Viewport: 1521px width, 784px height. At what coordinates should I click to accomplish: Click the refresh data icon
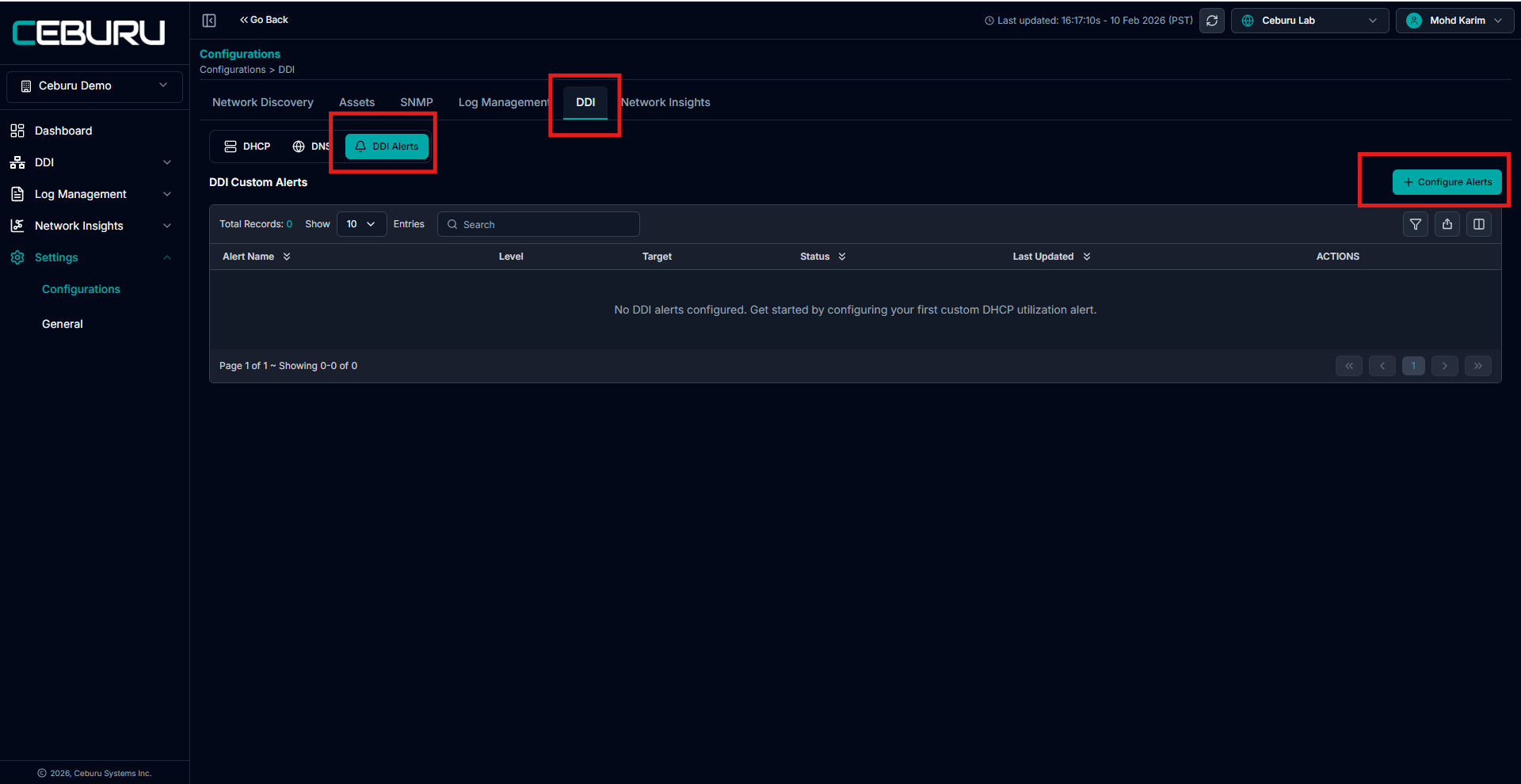click(x=1212, y=21)
